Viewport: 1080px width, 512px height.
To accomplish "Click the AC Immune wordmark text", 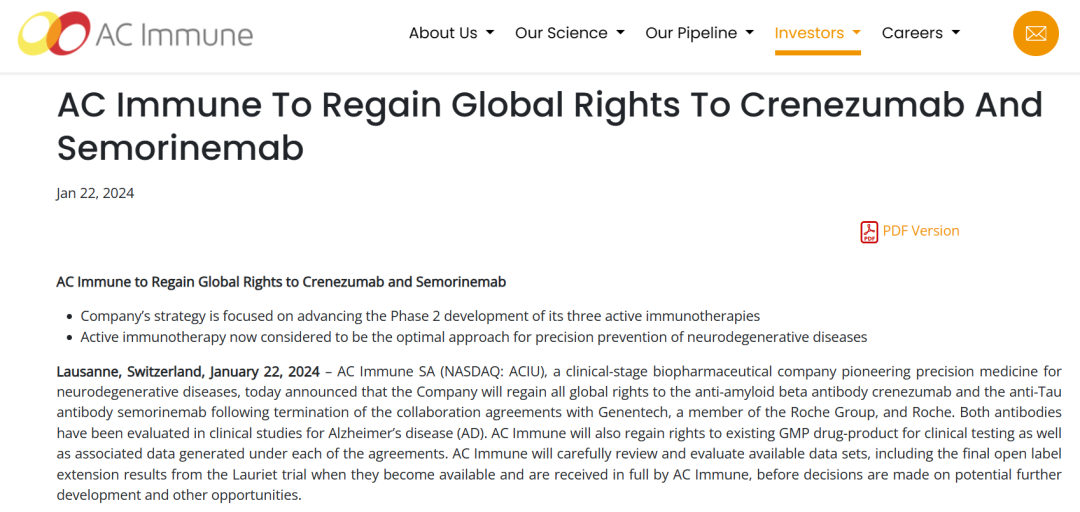I will pyautogui.click(x=174, y=34).
